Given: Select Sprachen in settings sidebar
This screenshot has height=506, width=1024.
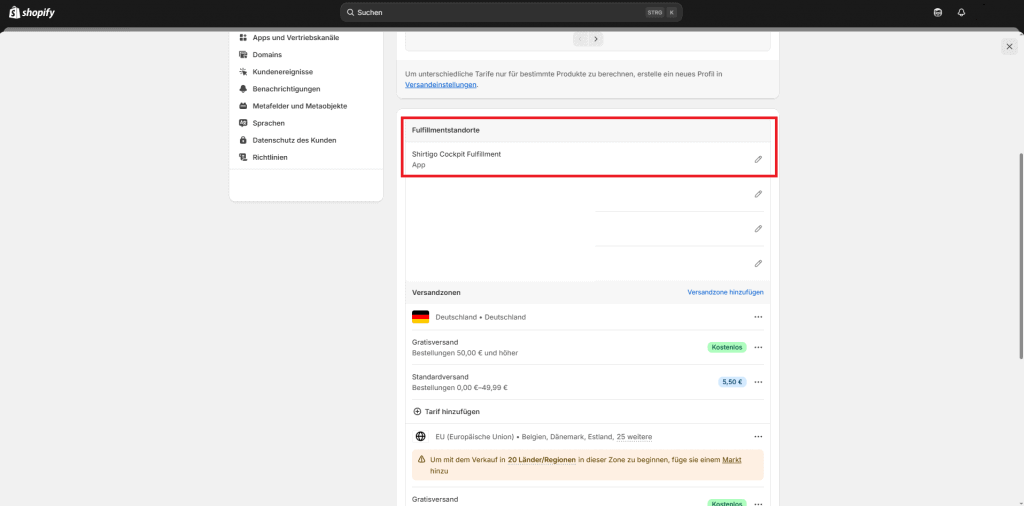Looking at the screenshot, I should 268,123.
